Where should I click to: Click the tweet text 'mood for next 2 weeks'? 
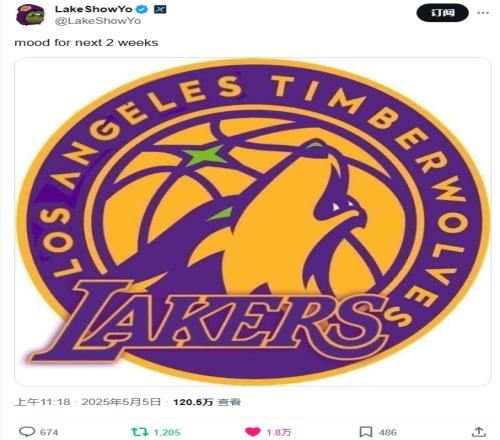(x=86, y=43)
